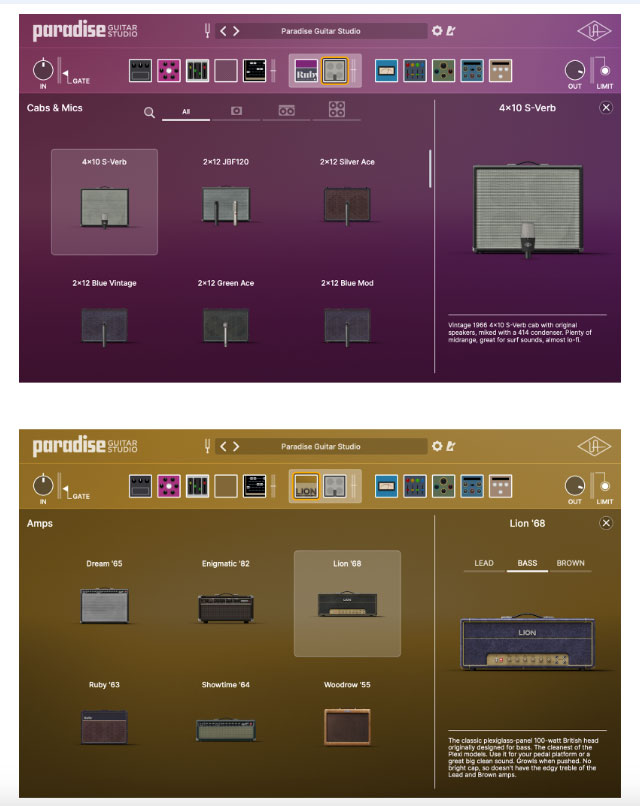Pick the 2×12 Silver Ace cabinet
The height and width of the screenshot is (806, 640).
347,195
